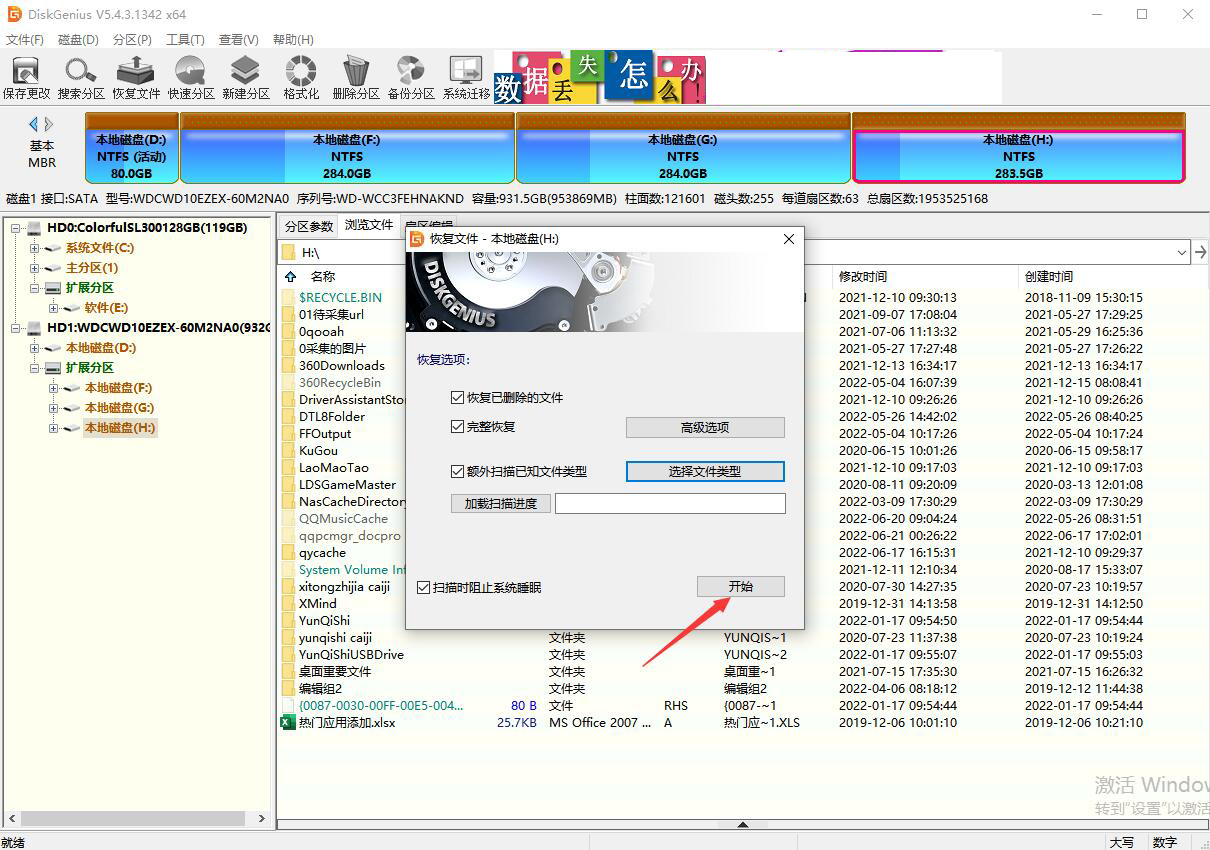1210x850 pixels.
Task: Toggle 恢复已删除的文件 checkbox
Action: (x=458, y=398)
